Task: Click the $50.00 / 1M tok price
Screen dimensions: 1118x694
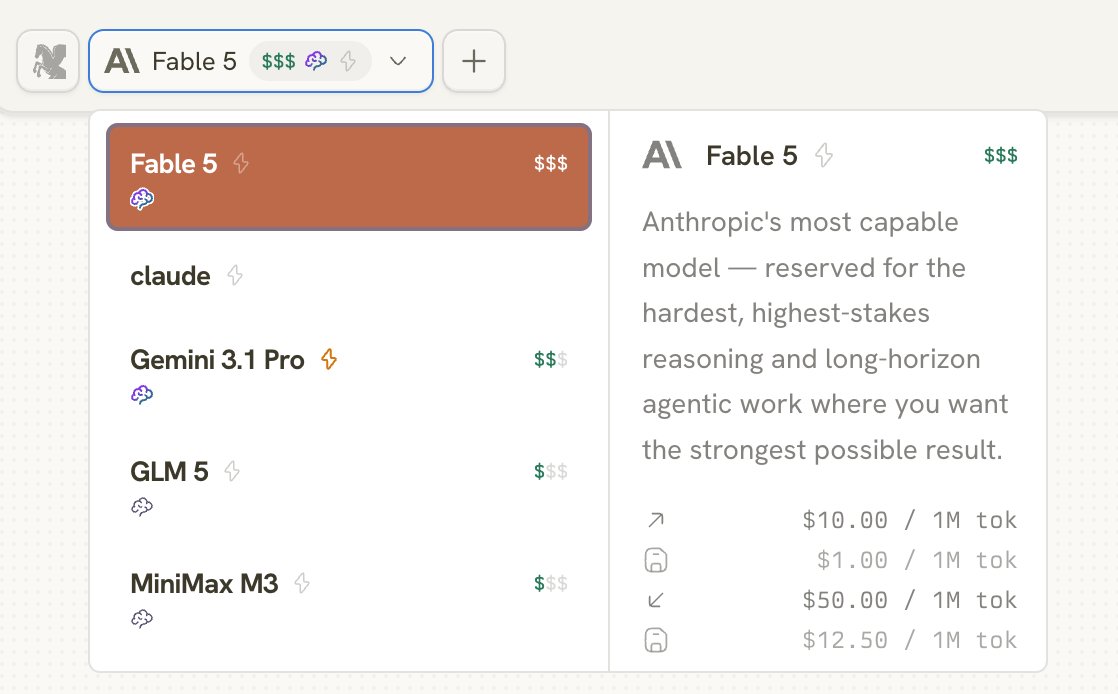Action: click(x=910, y=600)
